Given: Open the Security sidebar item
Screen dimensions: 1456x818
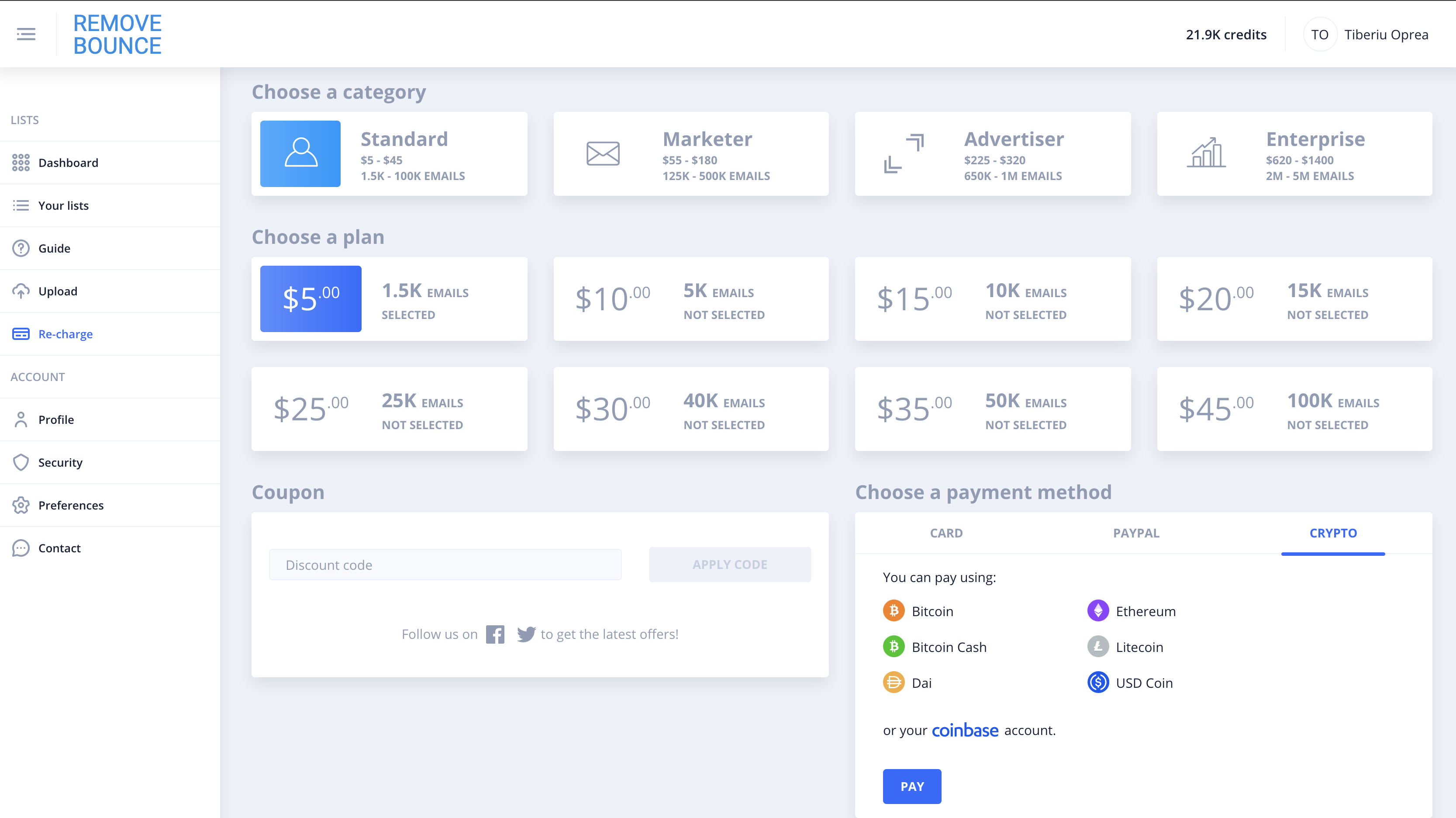Looking at the screenshot, I should point(60,462).
